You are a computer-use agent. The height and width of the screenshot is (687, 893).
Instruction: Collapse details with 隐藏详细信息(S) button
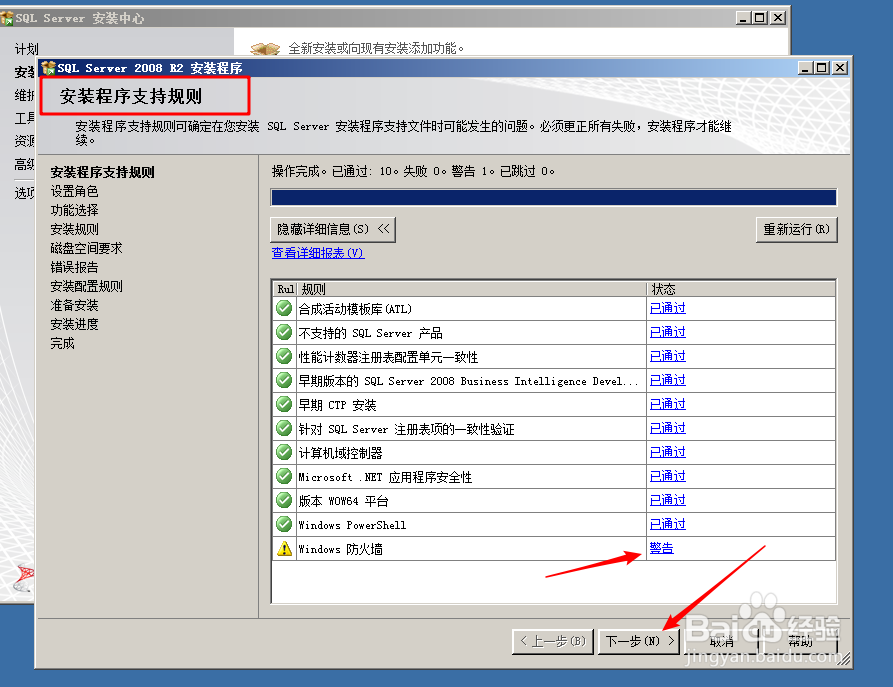coord(333,229)
